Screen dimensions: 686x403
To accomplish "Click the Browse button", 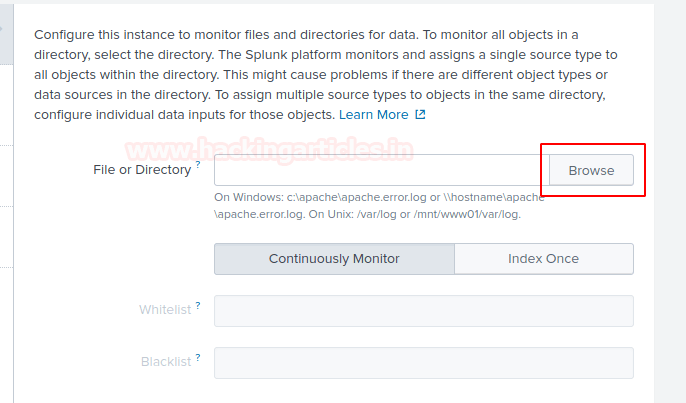I will click(591, 170).
